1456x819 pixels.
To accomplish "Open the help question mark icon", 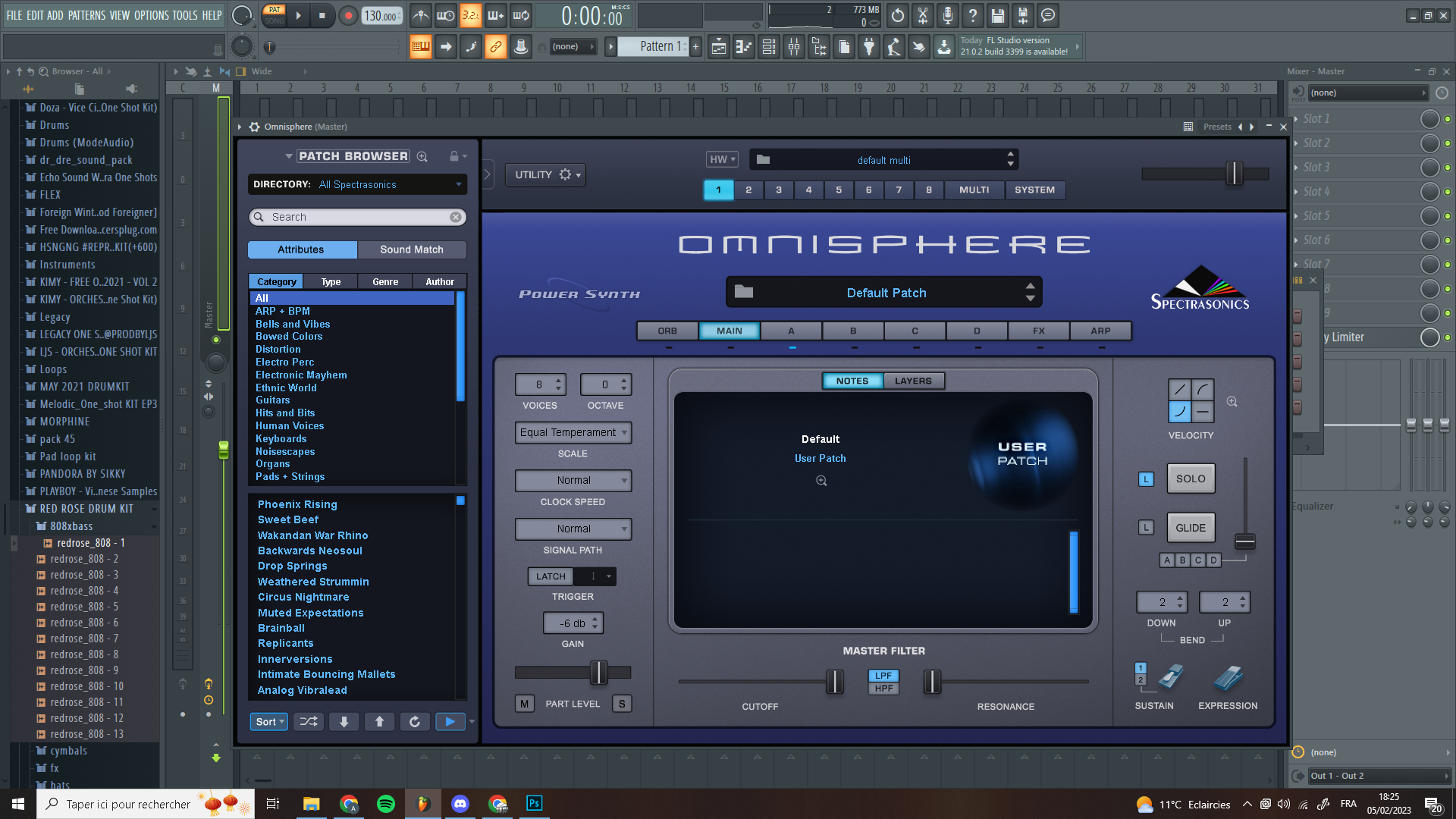I will (973, 15).
